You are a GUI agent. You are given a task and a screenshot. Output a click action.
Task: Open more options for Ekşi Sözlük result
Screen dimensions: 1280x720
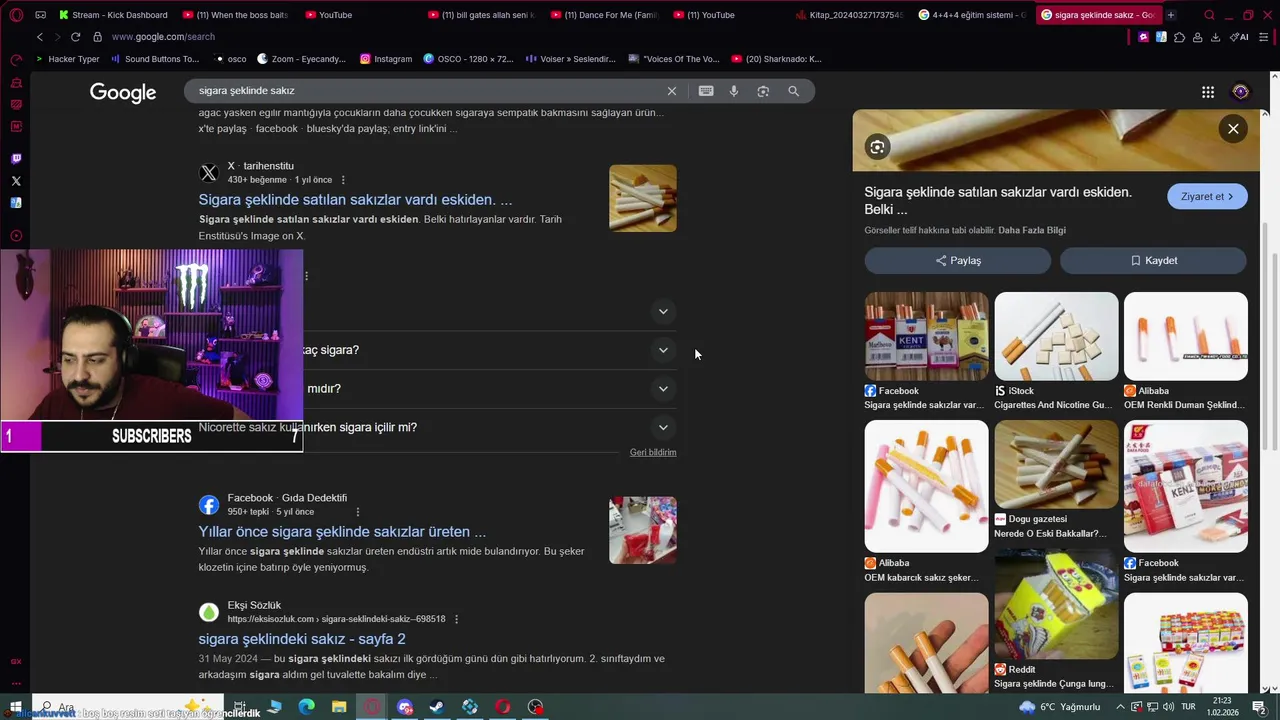[x=456, y=619]
